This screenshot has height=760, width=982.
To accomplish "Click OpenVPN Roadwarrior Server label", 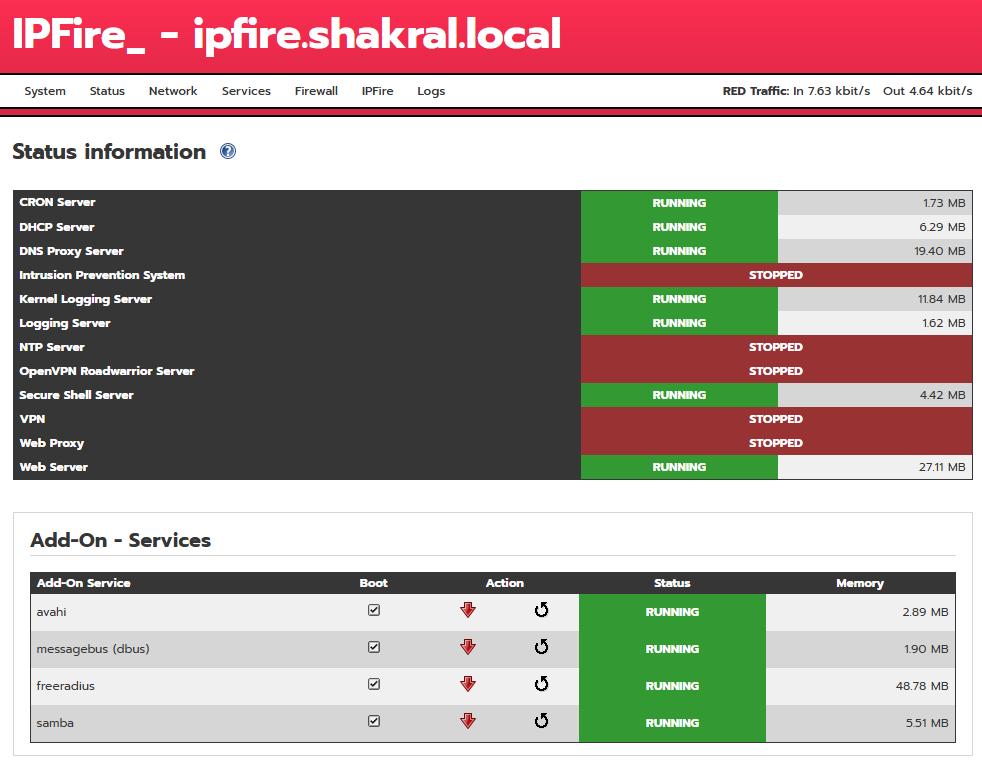I will tap(106, 371).
